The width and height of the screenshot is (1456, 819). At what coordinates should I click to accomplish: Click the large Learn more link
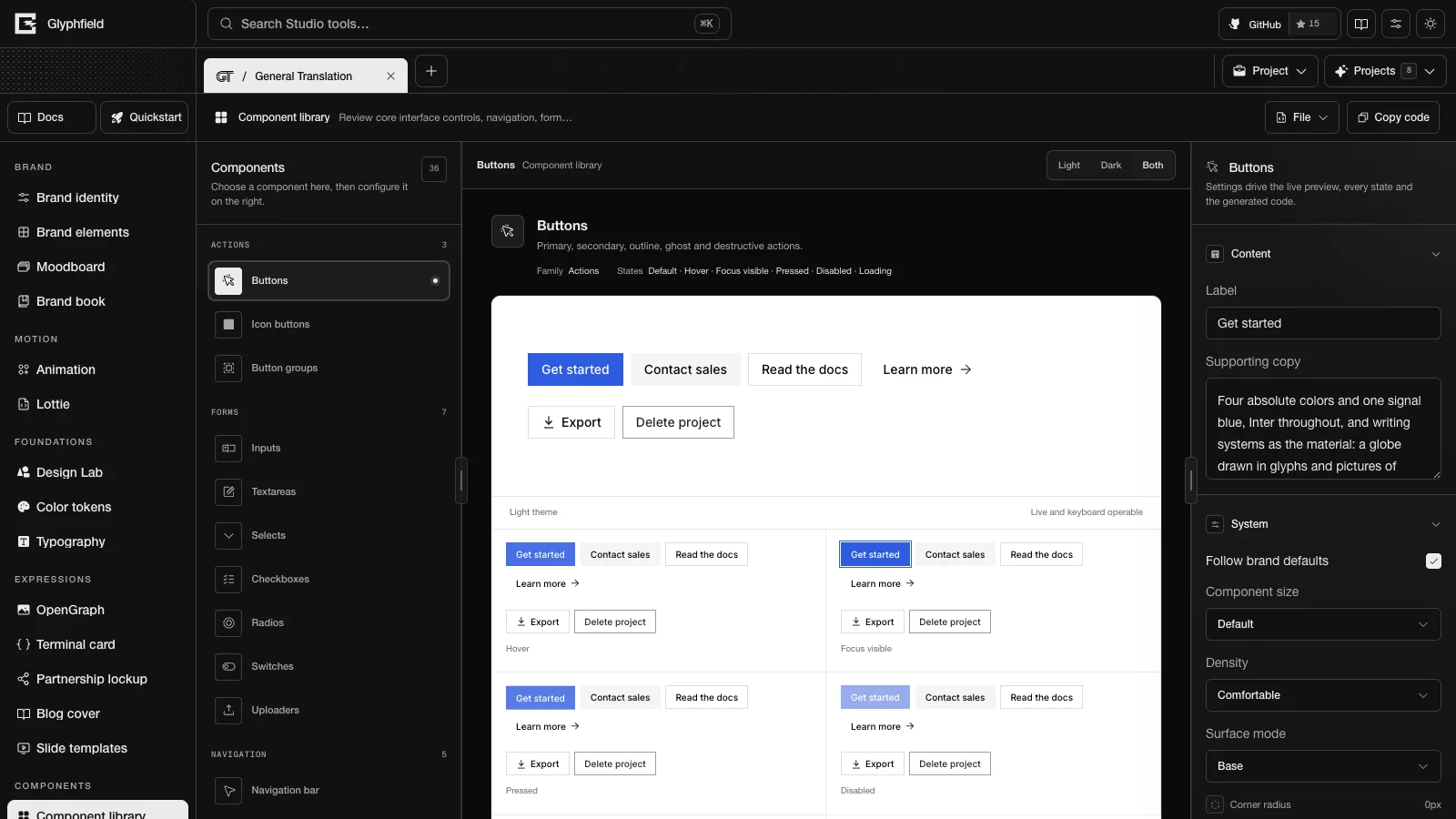tap(927, 369)
